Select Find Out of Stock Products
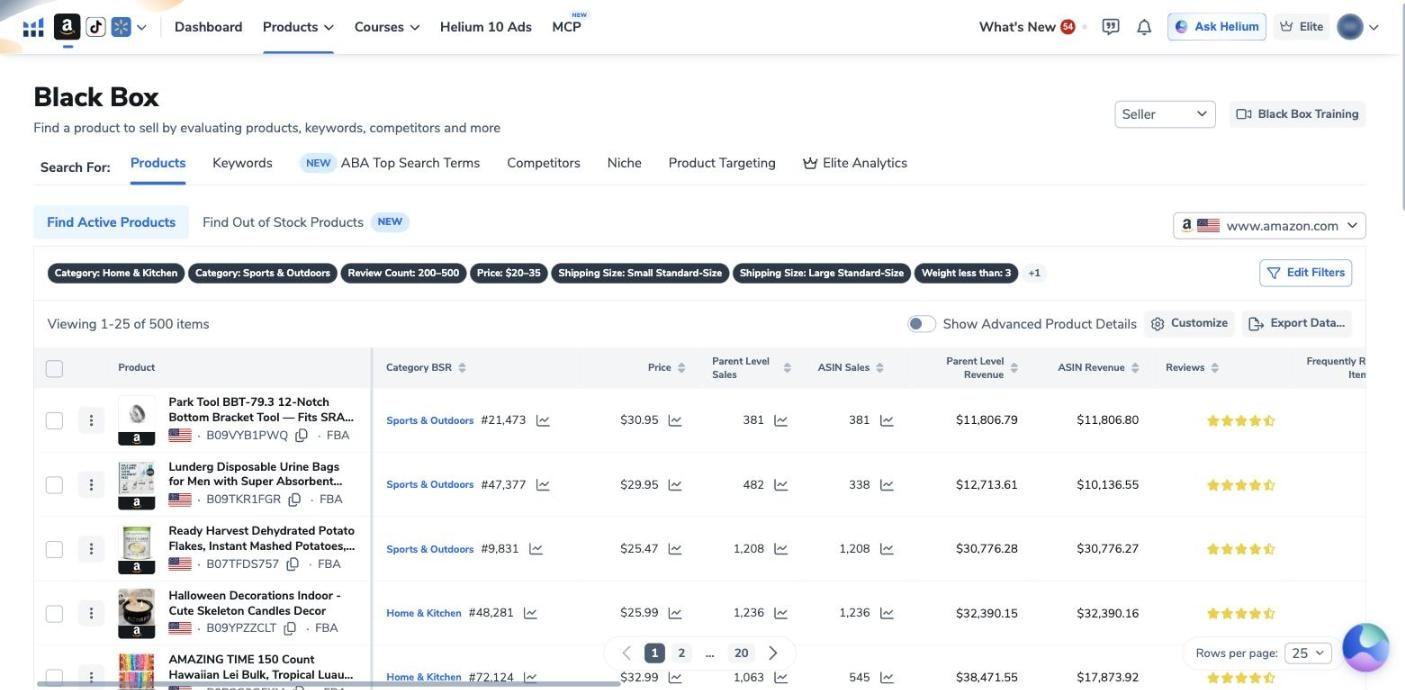1405x690 pixels. [283, 222]
